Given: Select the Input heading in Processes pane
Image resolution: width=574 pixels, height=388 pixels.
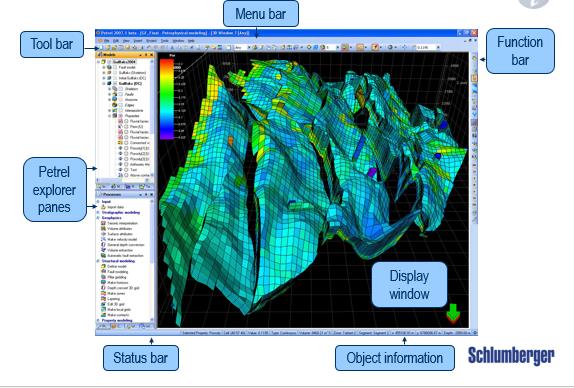Looking at the screenshot, I should pyautogui.click(x=106, y=202).
